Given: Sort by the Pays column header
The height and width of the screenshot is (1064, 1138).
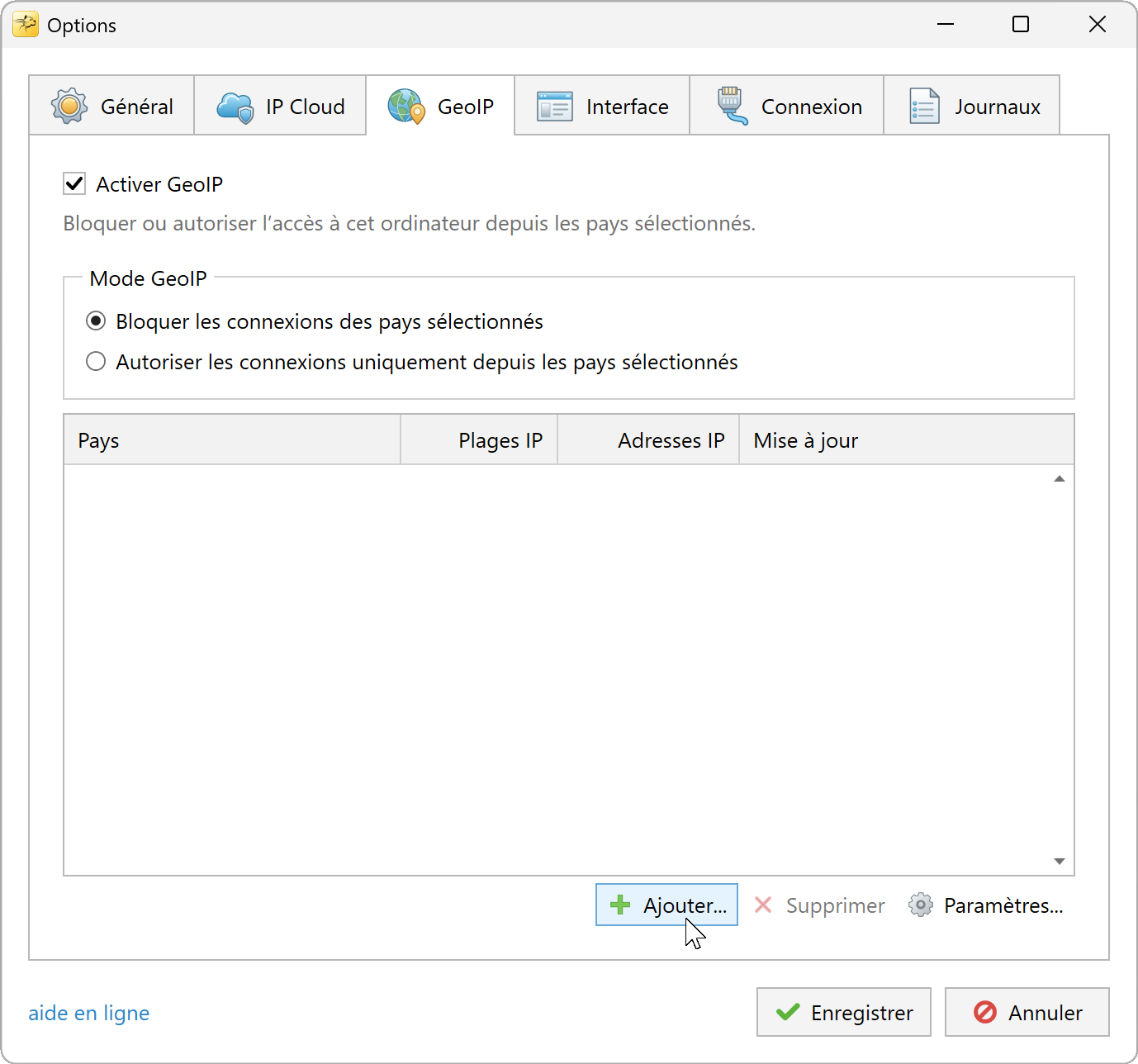Looking at the screenshot, I should pos(232,440).
